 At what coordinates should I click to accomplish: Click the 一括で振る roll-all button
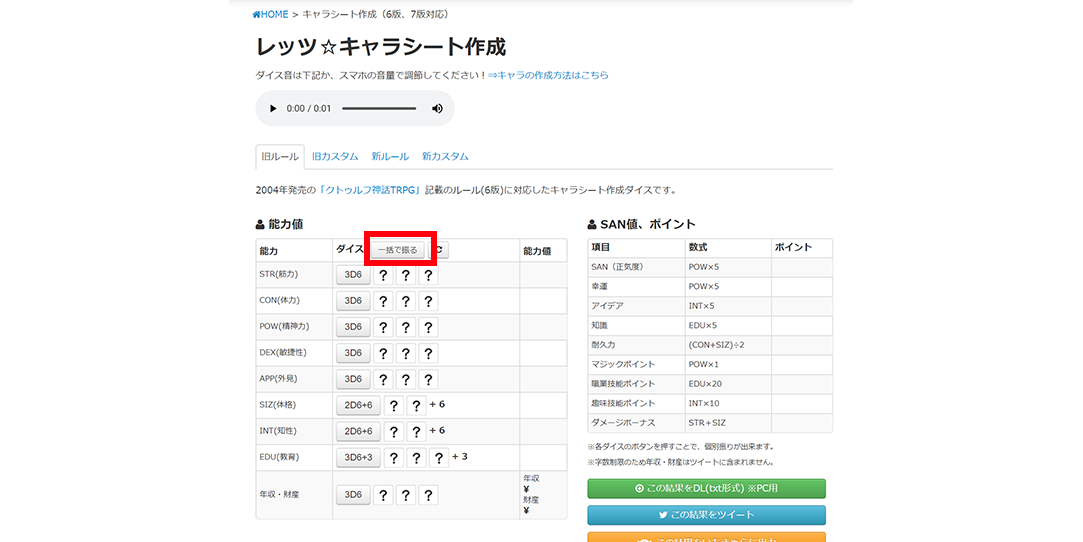pyautogui.click(x=398, y=250)
